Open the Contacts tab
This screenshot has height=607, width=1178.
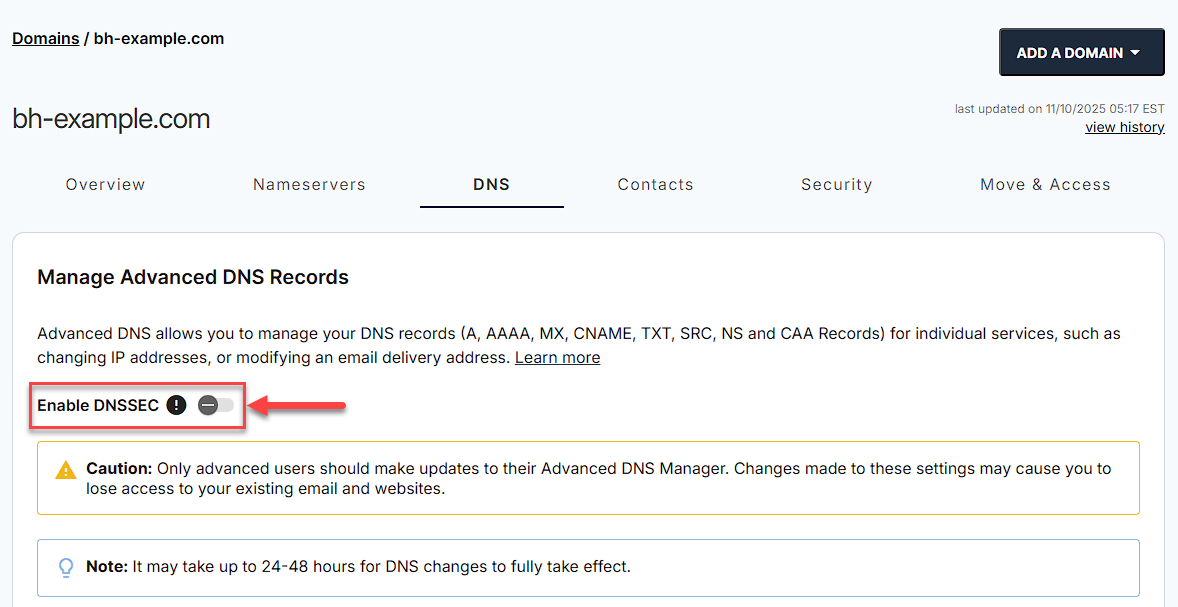655,184
